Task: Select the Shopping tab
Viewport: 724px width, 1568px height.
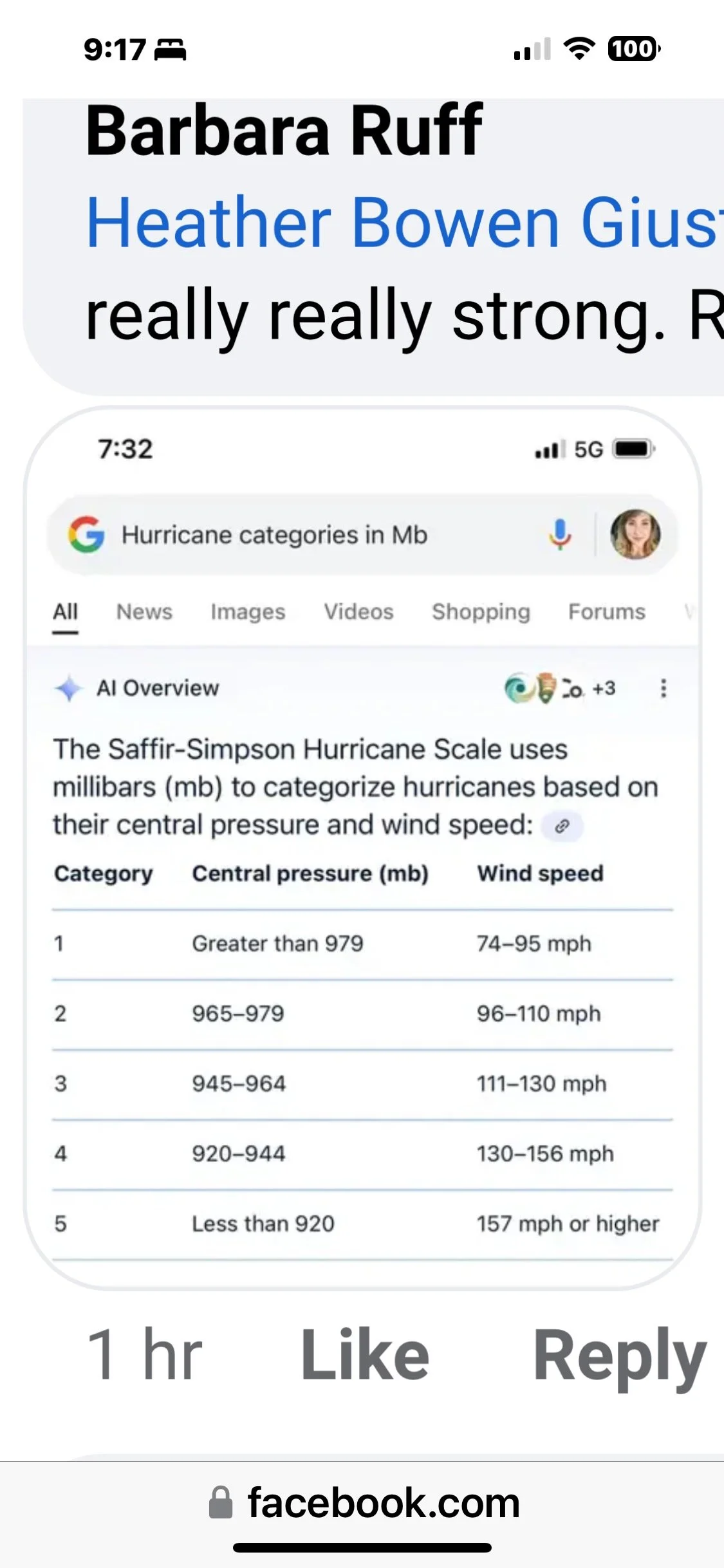Action: click(x=481, y=611)
